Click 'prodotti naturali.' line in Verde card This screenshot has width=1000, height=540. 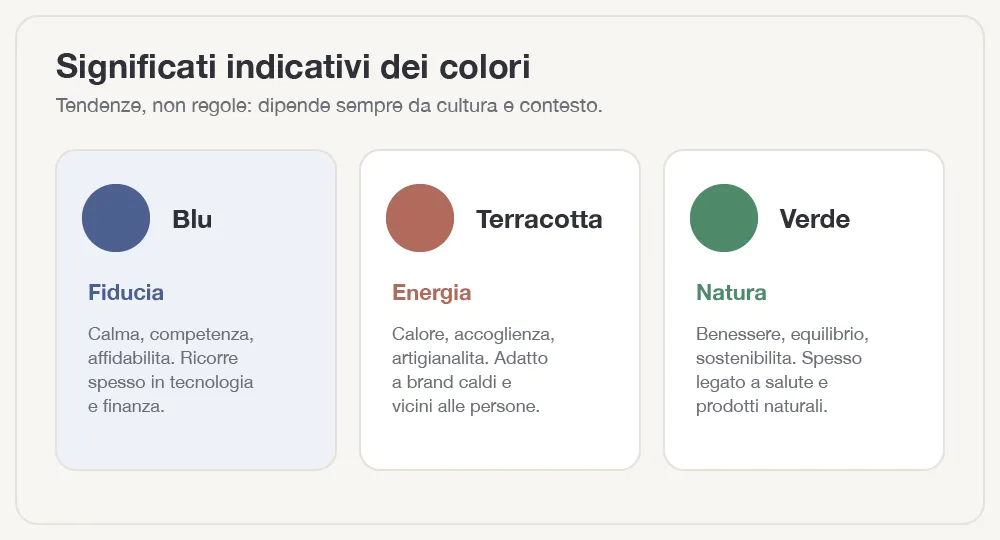tap(761, 406)
